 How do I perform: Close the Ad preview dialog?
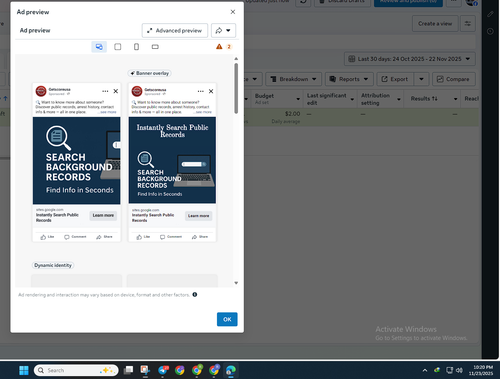[233, 12]
